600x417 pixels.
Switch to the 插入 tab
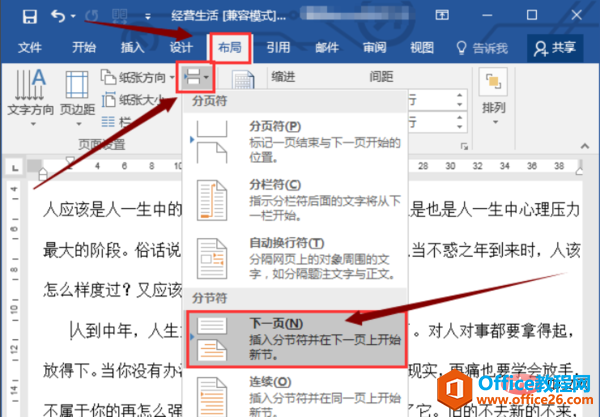[132, 48]
